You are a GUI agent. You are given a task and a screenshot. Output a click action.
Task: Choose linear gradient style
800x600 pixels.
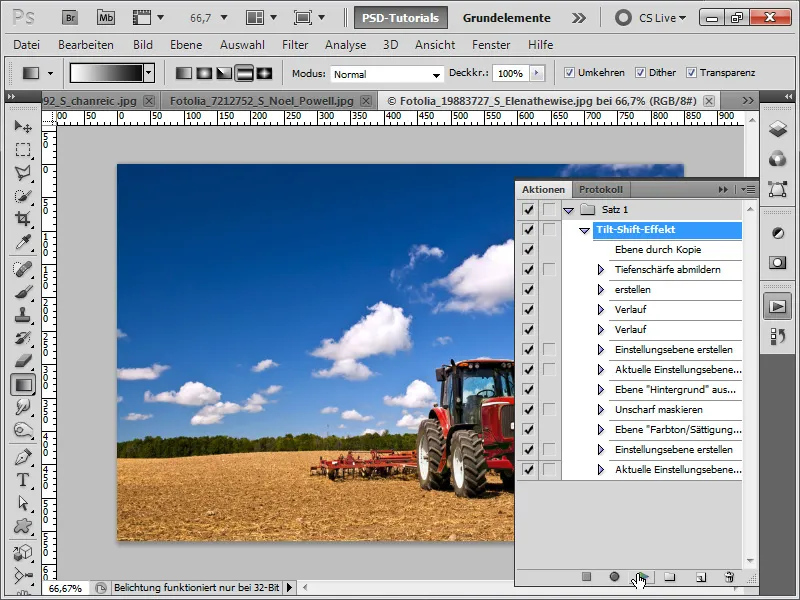pos(184,73)
